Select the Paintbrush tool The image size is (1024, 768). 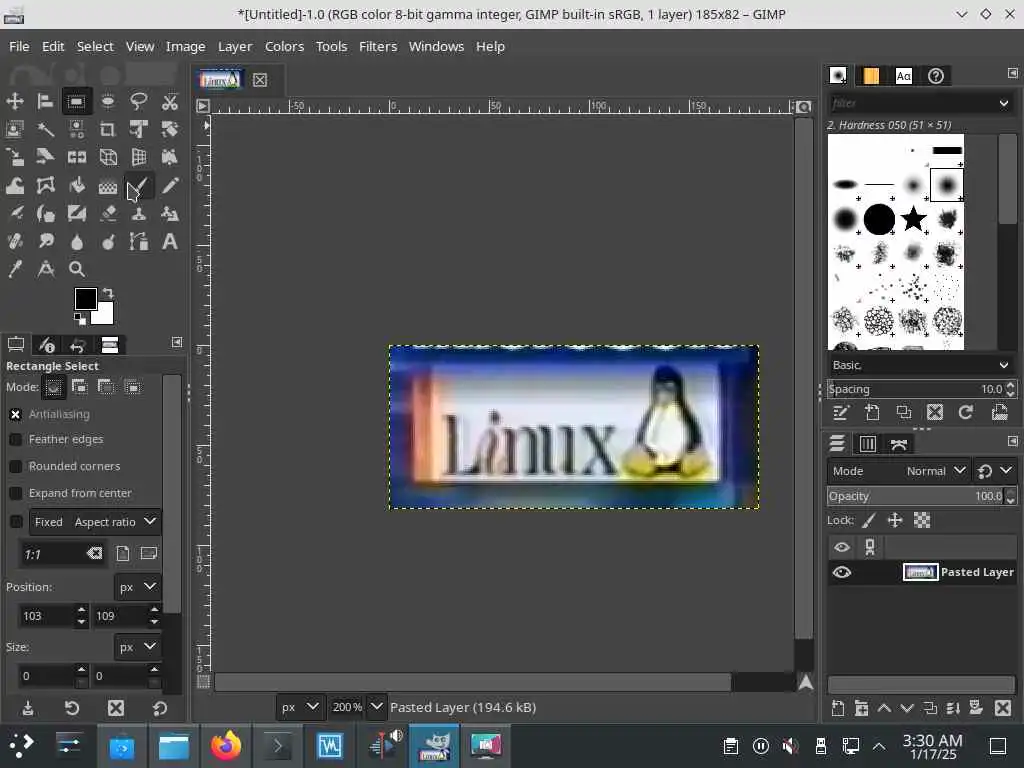pos(138,185)
